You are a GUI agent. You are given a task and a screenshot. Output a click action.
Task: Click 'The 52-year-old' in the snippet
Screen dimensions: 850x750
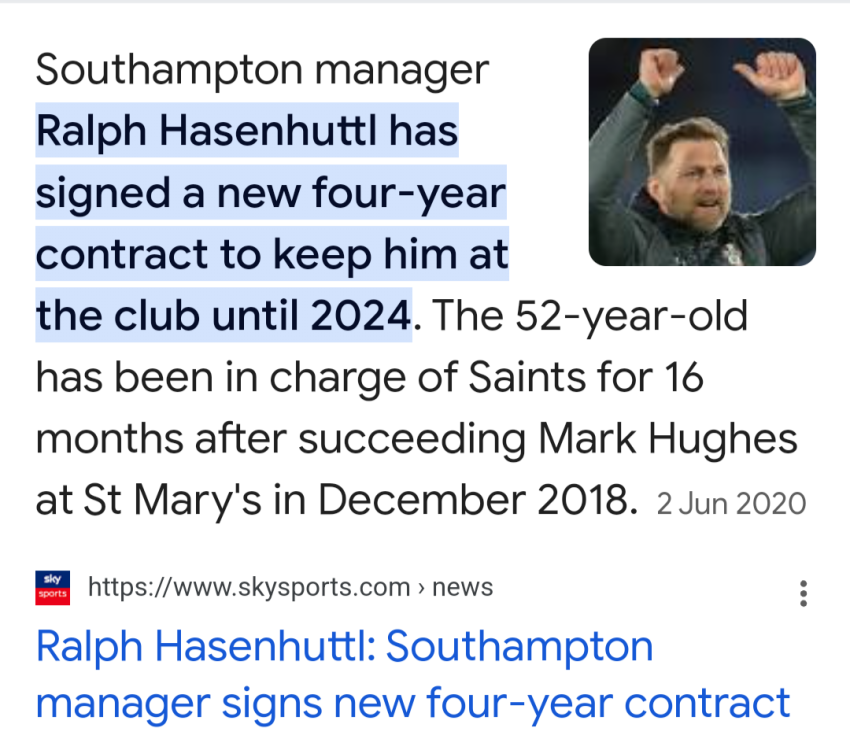point(591,317)
